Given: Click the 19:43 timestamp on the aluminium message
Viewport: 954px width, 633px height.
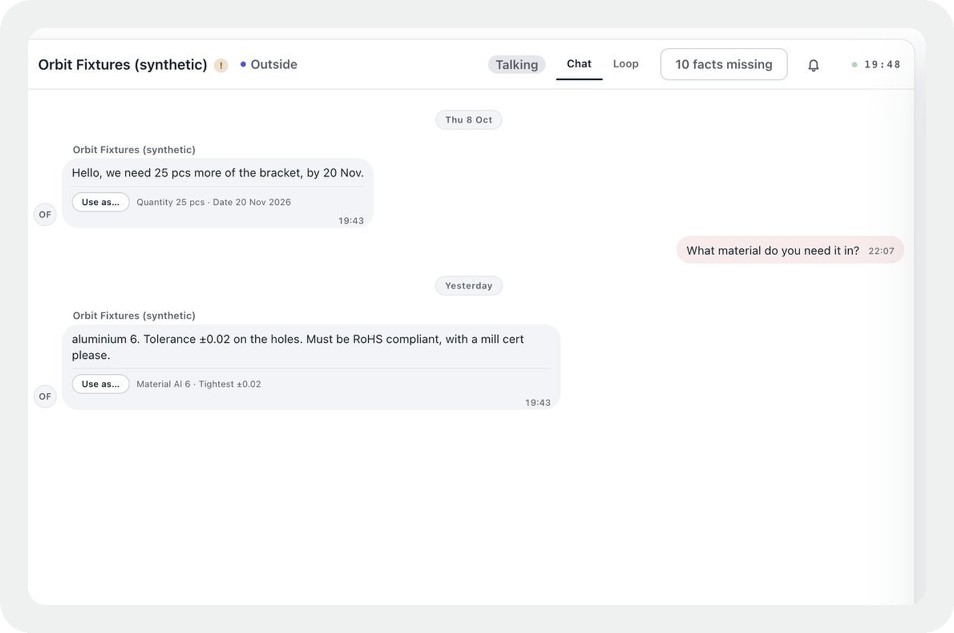Looking at the screenshot, I should [538, 403].
